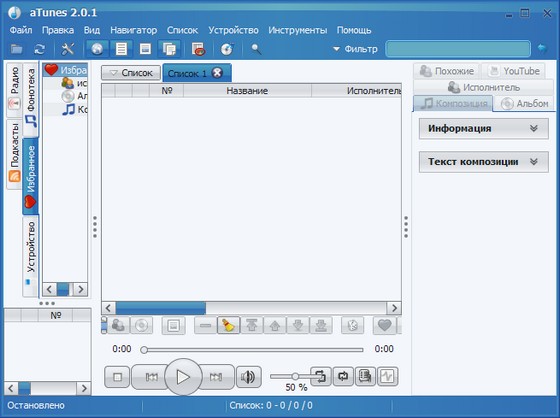Screen dimensions: 560x418
Task: Move selection up arrow button
Action: [275, 325]
